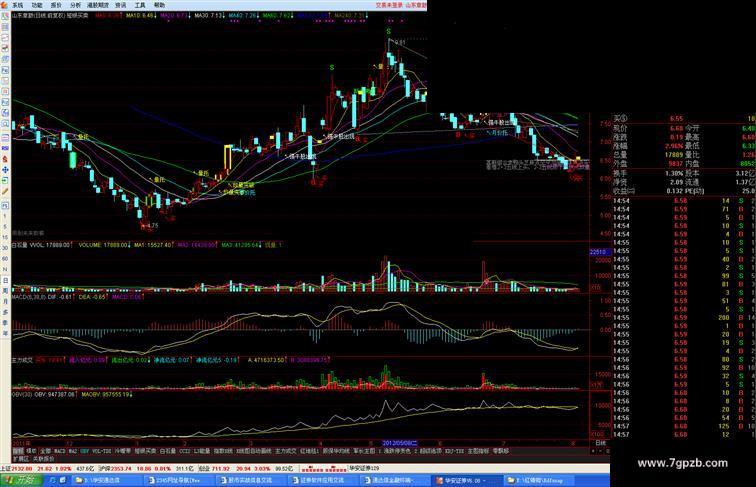Select the KDJ-TDX indicator tab

(x=454, y=451)
